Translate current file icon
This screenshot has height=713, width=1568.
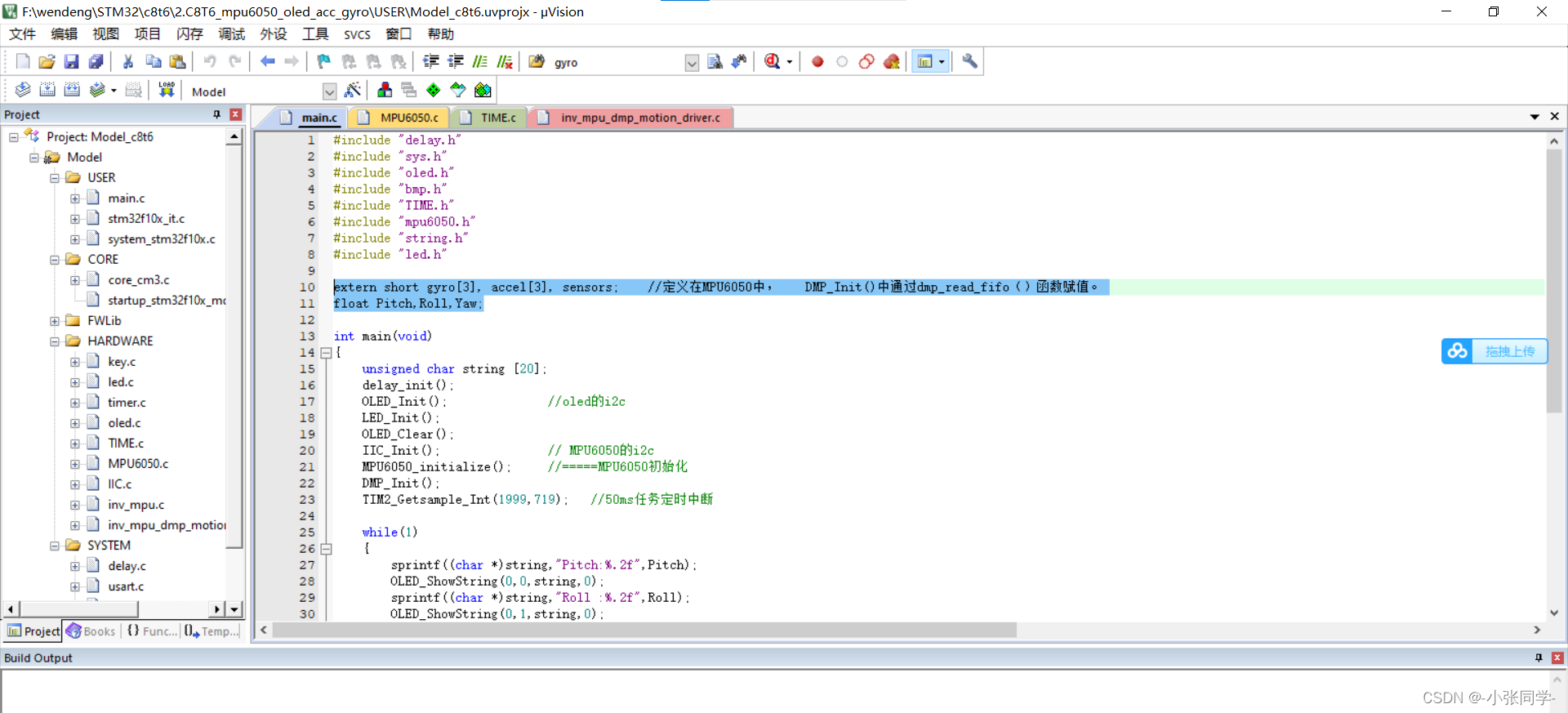point(23,90)
